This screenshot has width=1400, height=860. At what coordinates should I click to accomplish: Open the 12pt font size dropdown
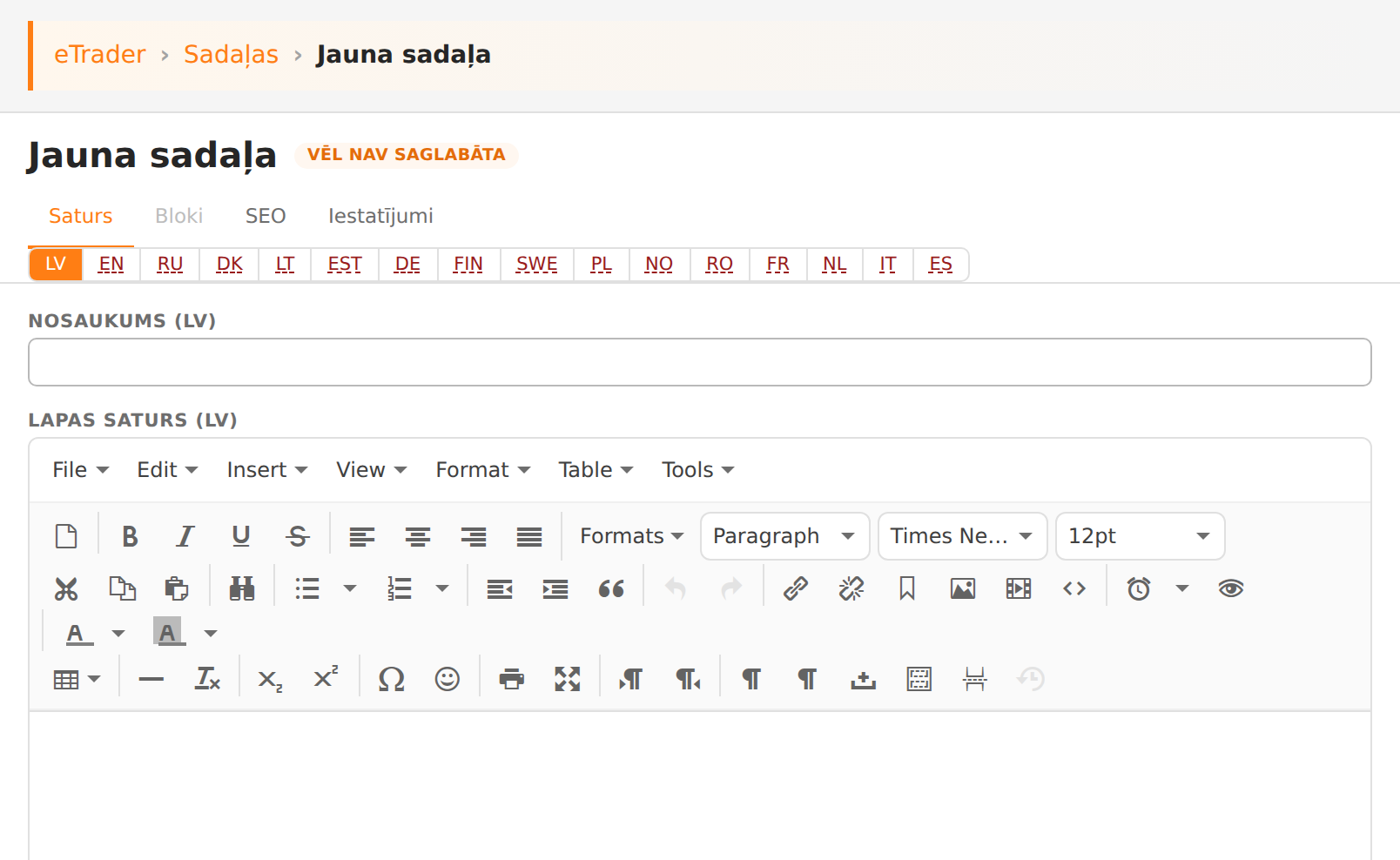(1141, 536)
